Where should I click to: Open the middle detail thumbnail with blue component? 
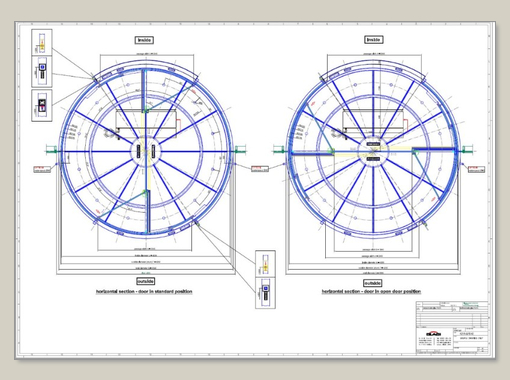(42, 72)
